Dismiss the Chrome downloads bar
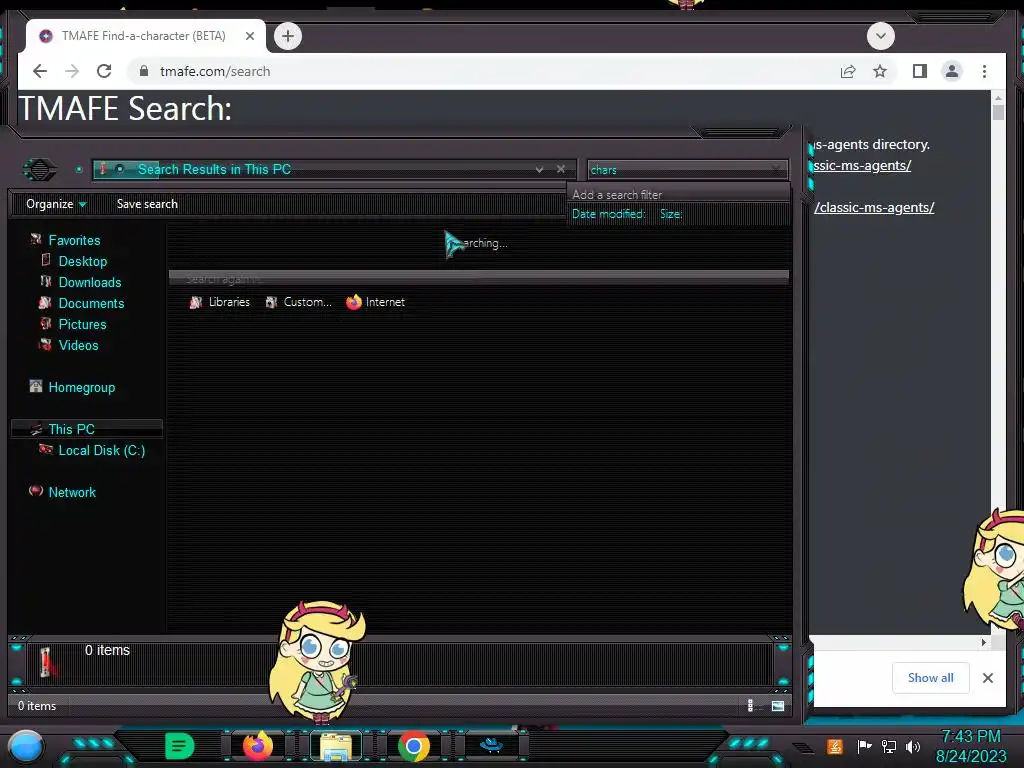 [x=988, y=678]
